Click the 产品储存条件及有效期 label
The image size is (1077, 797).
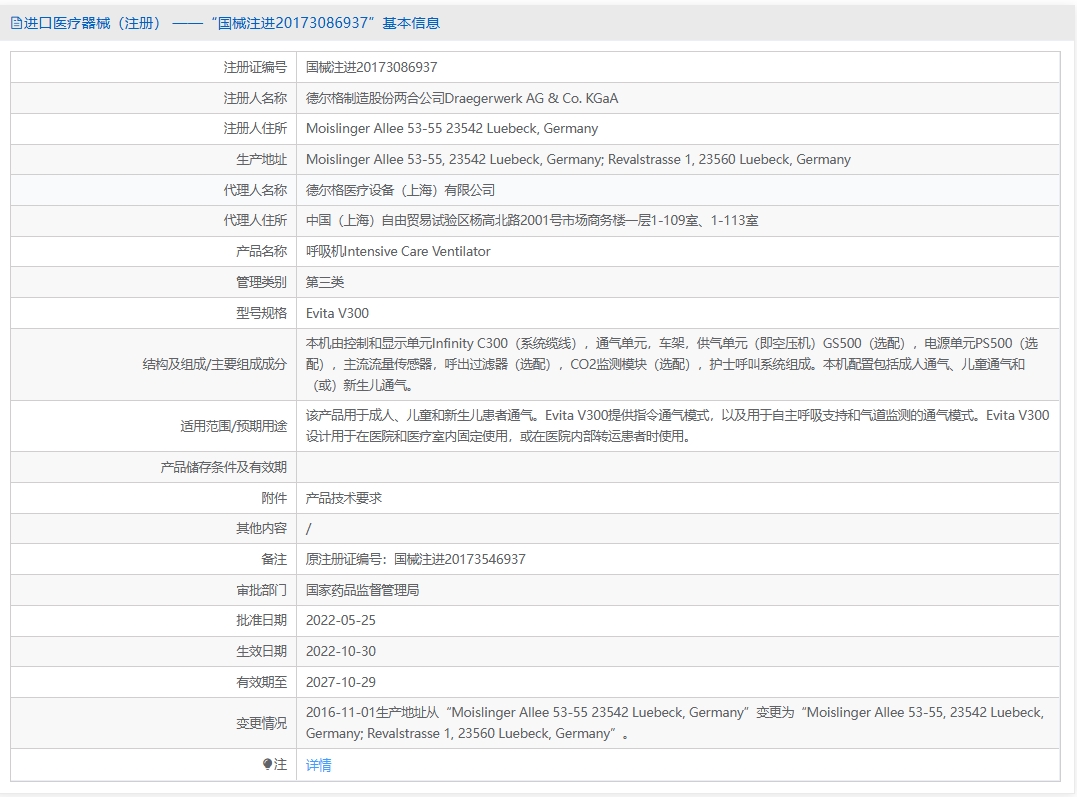tap(223, 467)
